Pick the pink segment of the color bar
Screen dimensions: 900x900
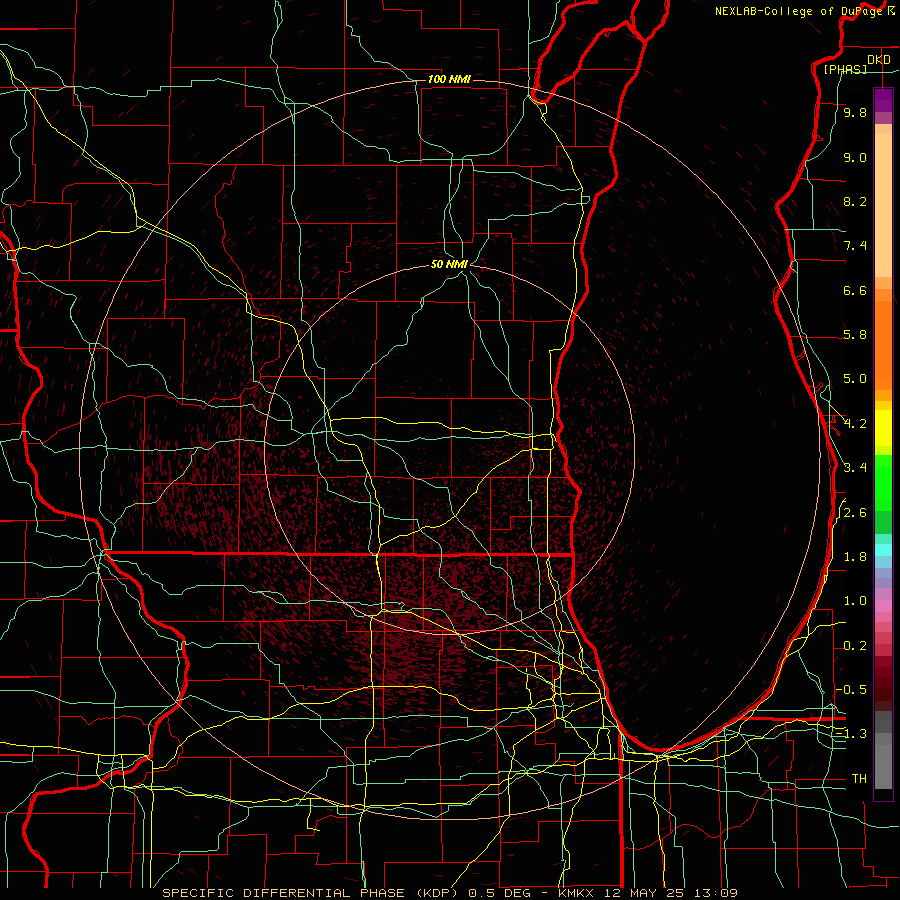point(883,606)
